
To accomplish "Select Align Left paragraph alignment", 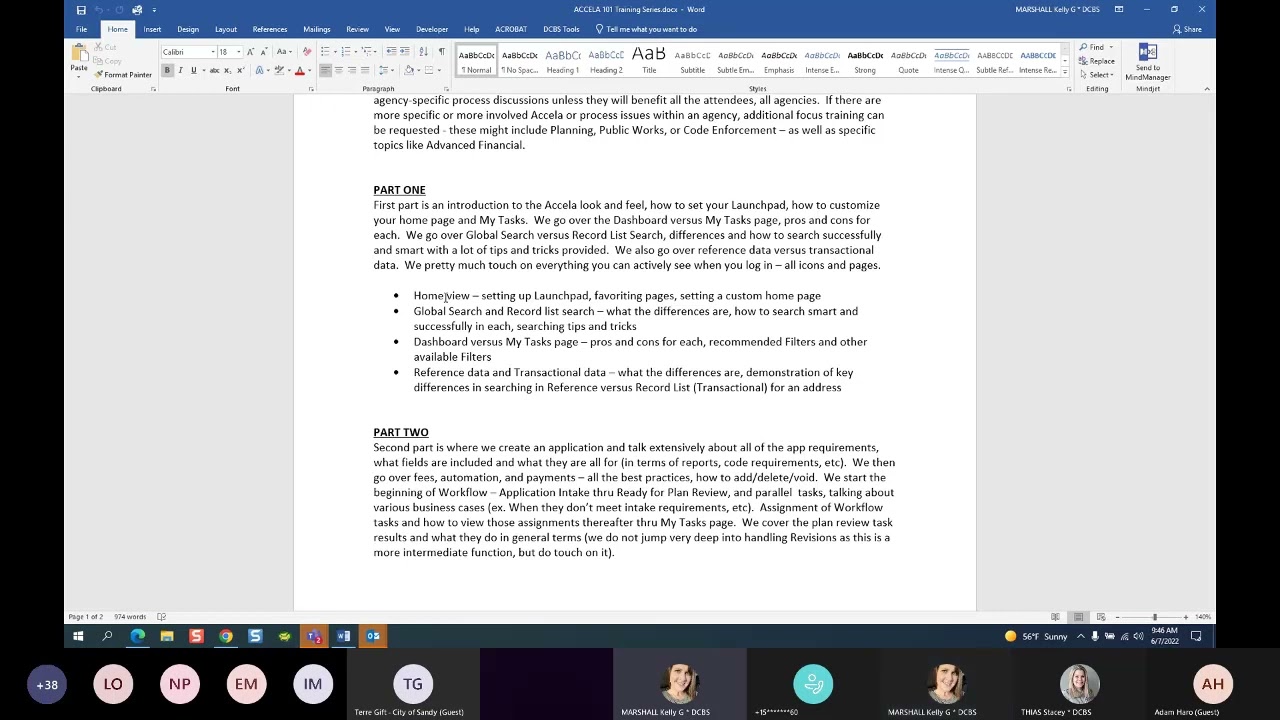I will 325,70.
